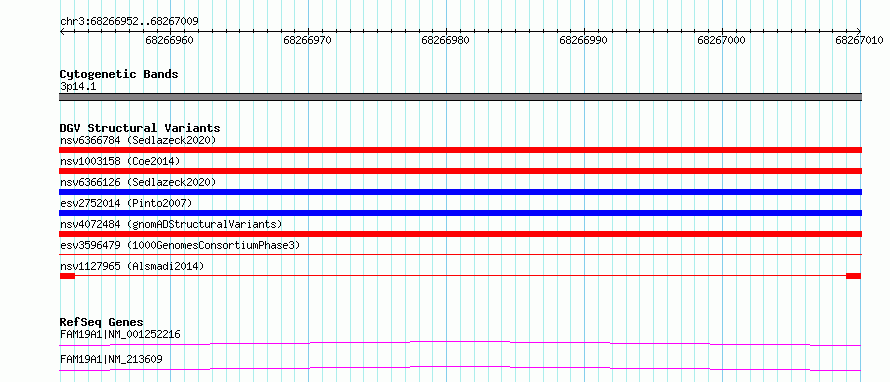Viewport: 890px width, 382px height.
Task: Select ruler position 68266990
Action: click(583, 40)
